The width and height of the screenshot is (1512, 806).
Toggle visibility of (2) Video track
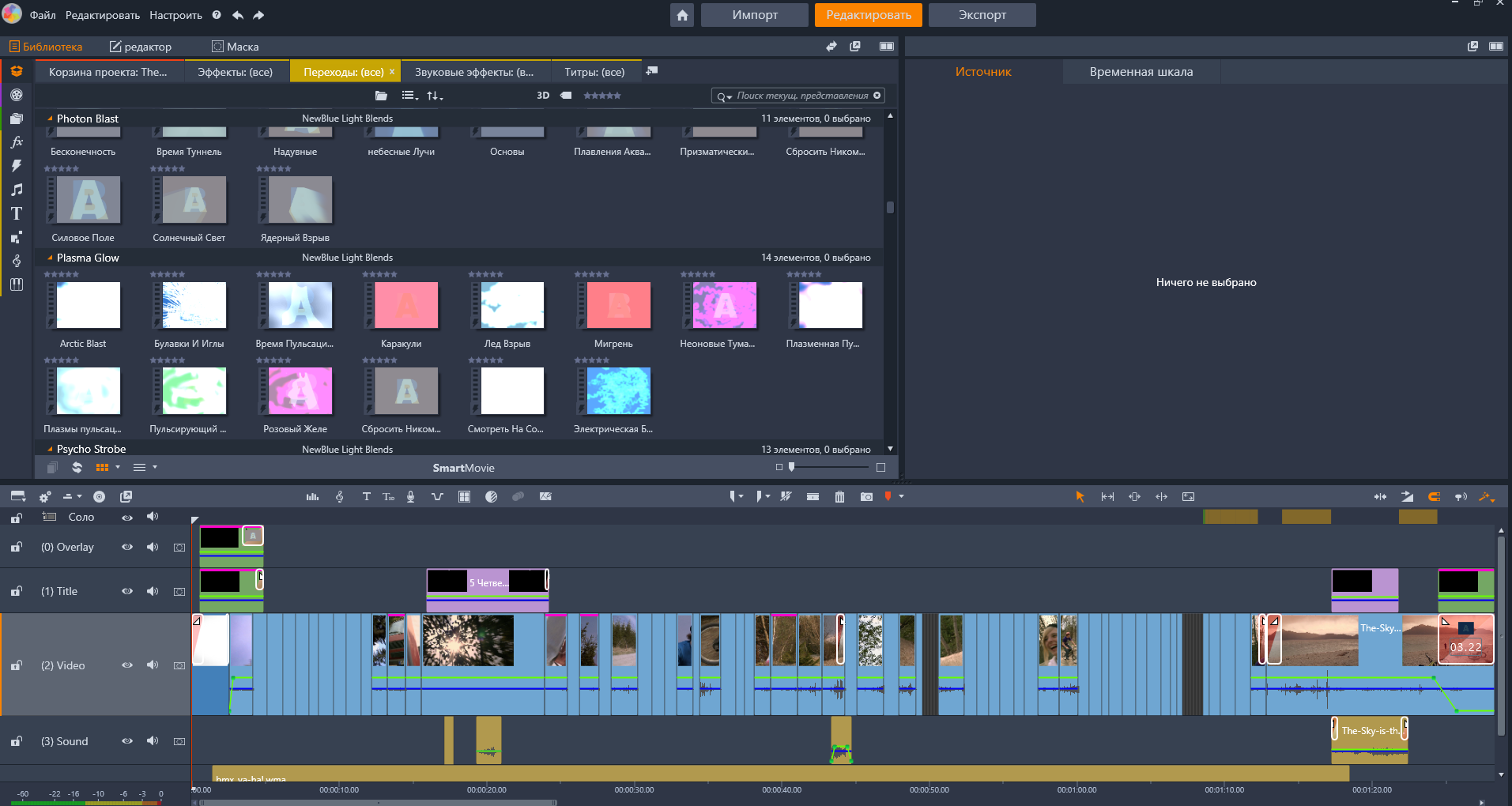click(x=126, y=665)
